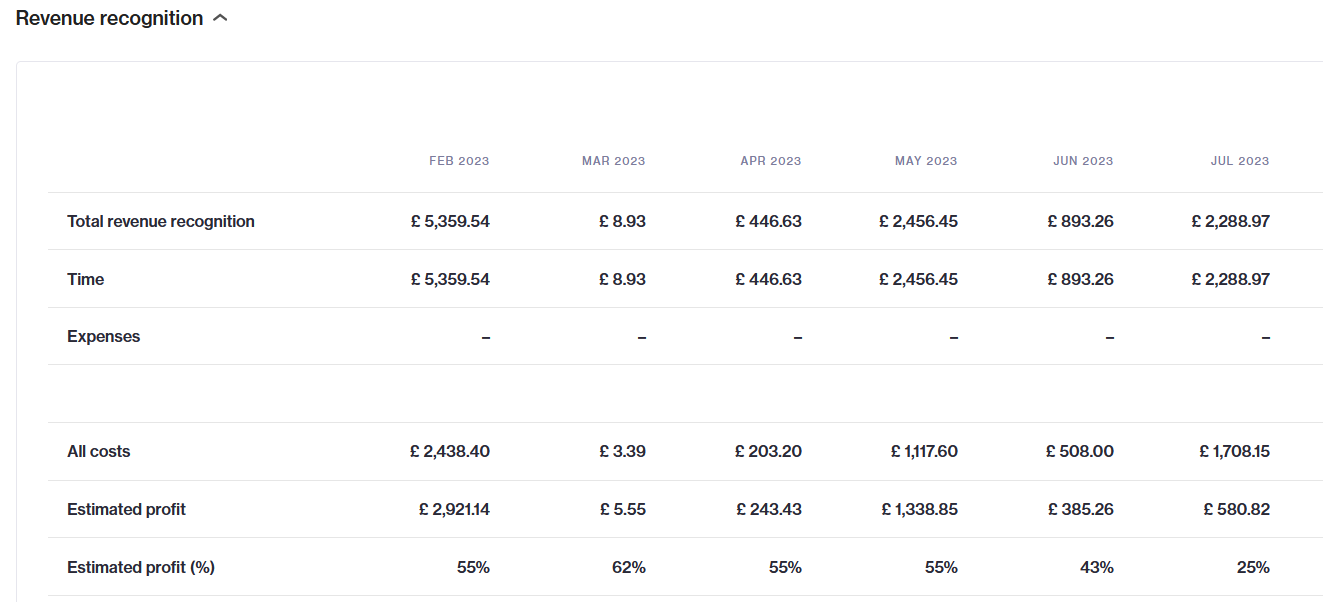Image resolution: width=1323 pixels, height=602 pixels.
Task: Click the All costs row label
Action: click(x=99, y=452)
